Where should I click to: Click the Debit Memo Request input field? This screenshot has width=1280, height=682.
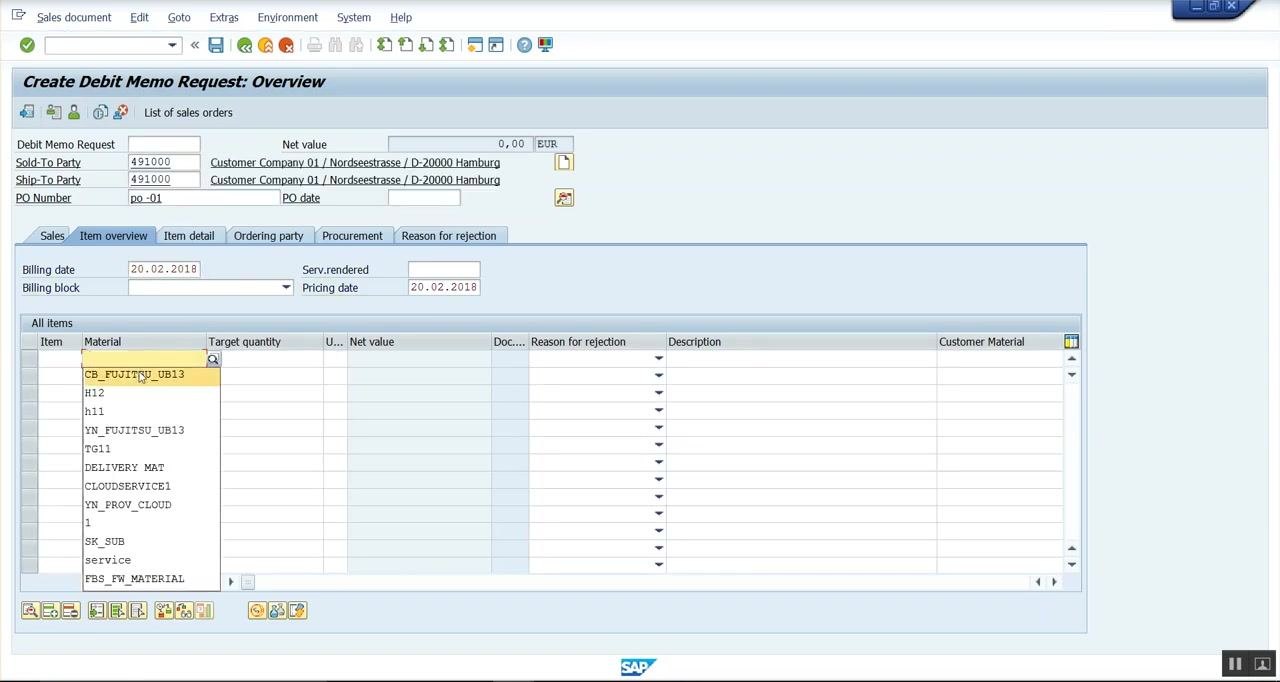[x=164, y=144]
